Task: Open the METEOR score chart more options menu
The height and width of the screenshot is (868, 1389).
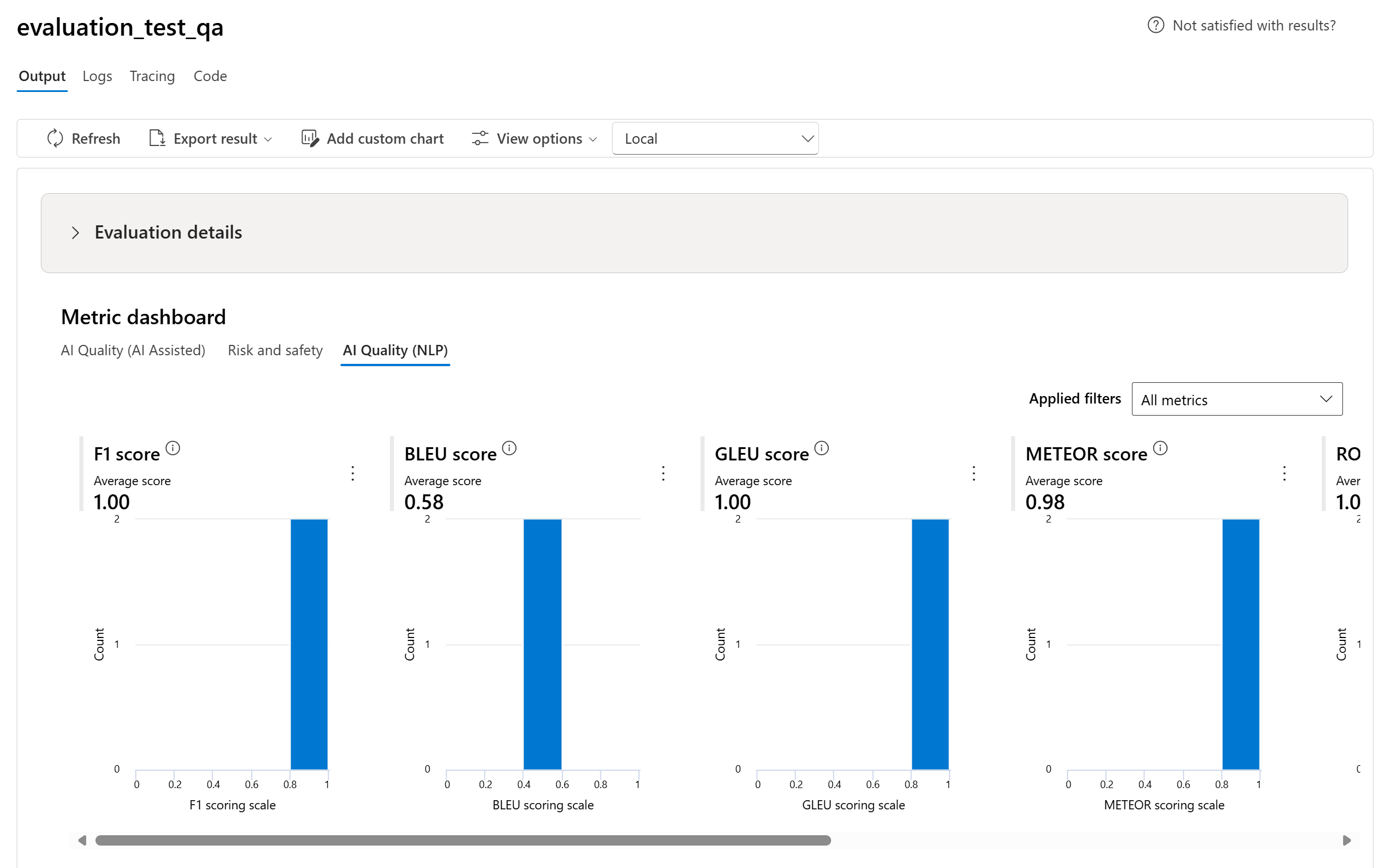Action: pos(1284,473)
